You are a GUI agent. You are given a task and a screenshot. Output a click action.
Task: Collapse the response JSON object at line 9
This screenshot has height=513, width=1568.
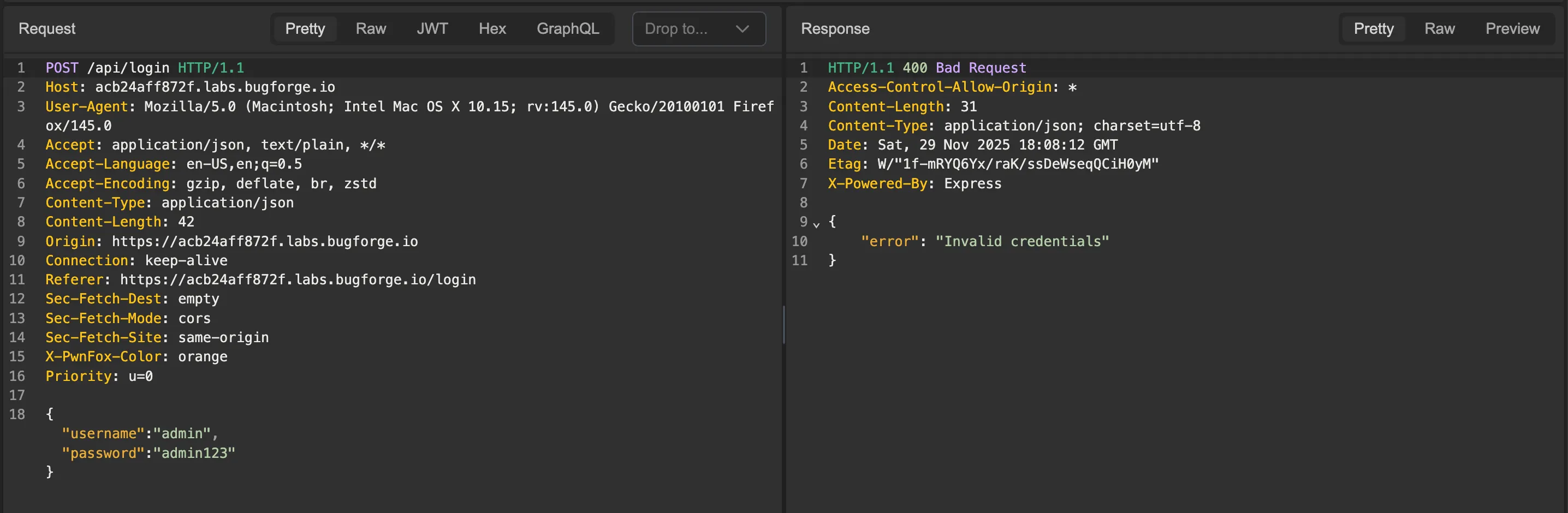click(x=816, y=224)
